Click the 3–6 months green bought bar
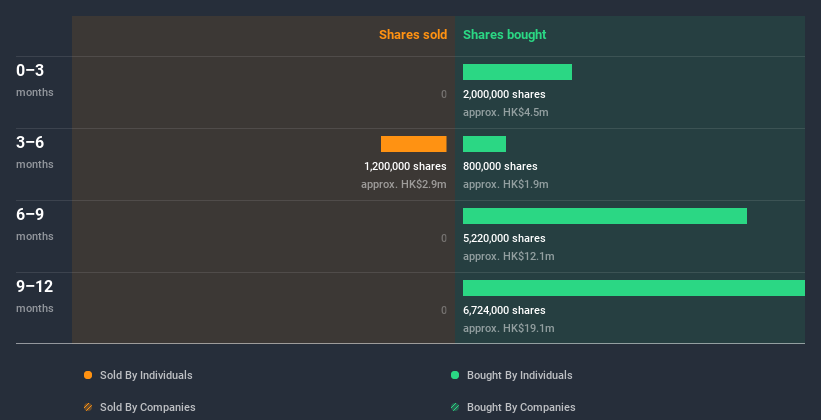Viewport: 821px width, 420px height. pyautogui.click(x=484, y=144)
